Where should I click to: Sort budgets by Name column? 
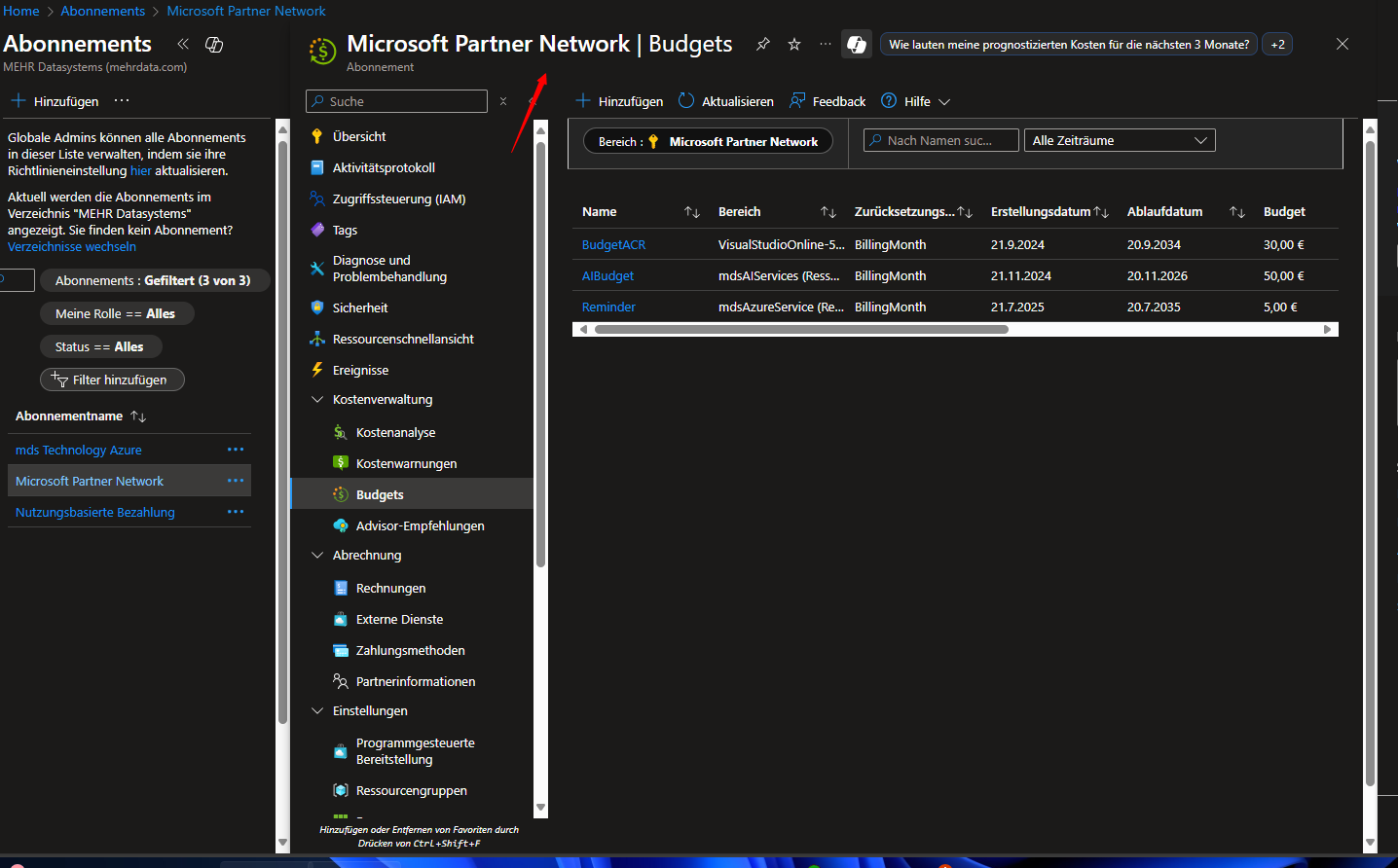(x=692, y=212)
